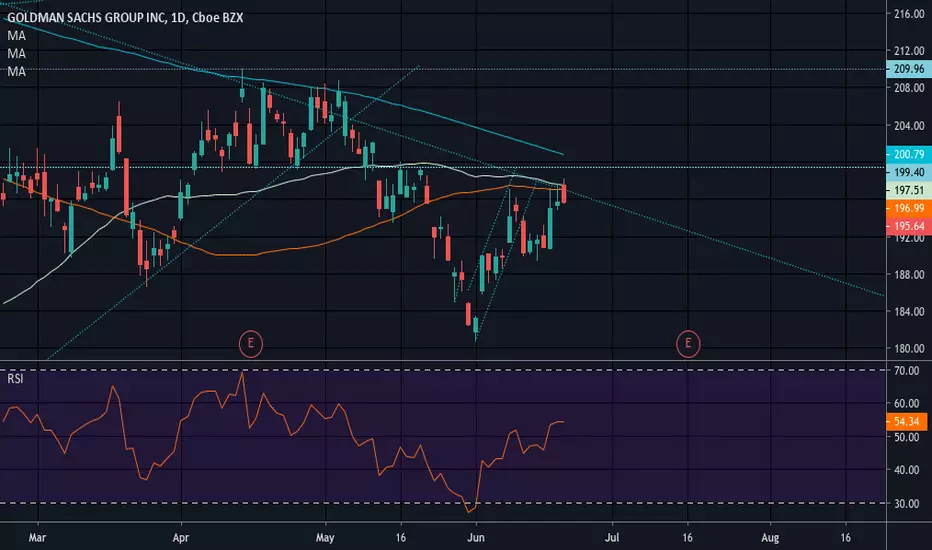The image size is (932, 550).
Task: Click the 199.40 price tag
Action: 909,172
